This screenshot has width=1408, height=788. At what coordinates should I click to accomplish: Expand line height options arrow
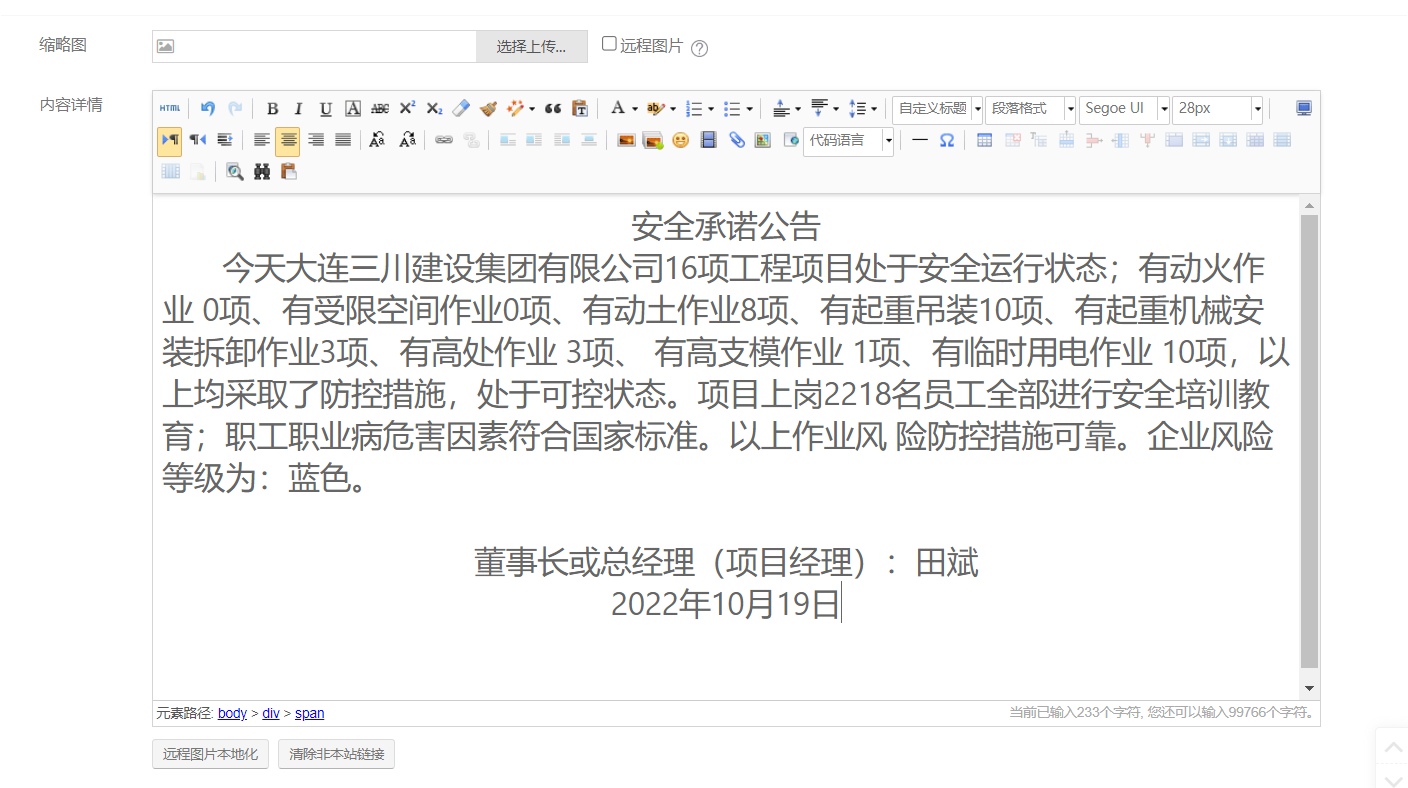[874, 109]
